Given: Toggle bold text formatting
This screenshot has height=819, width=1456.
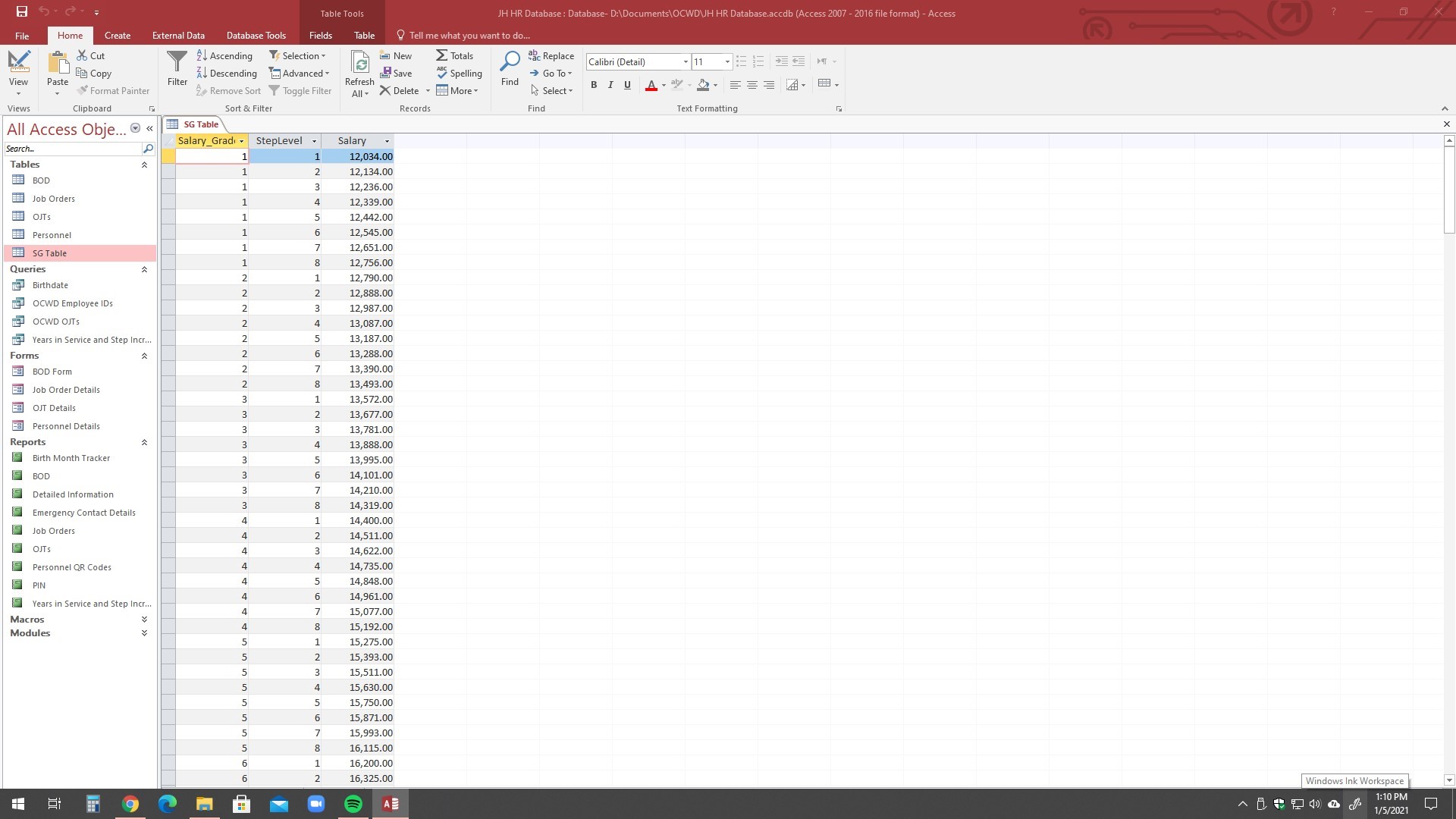Looking at the screenshot, I should (594, 85).
